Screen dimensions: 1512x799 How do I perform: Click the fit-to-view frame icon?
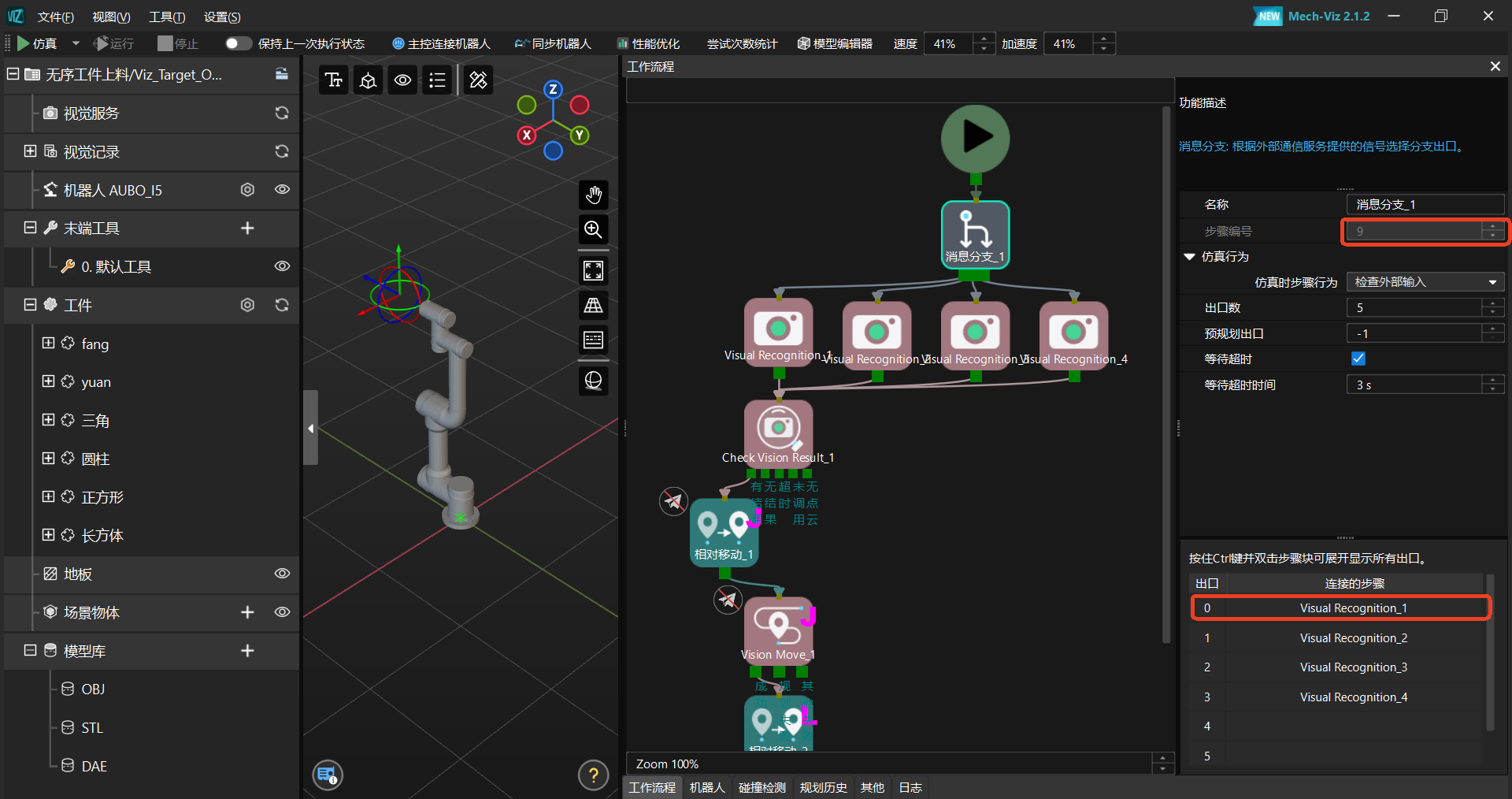(593, 270)
